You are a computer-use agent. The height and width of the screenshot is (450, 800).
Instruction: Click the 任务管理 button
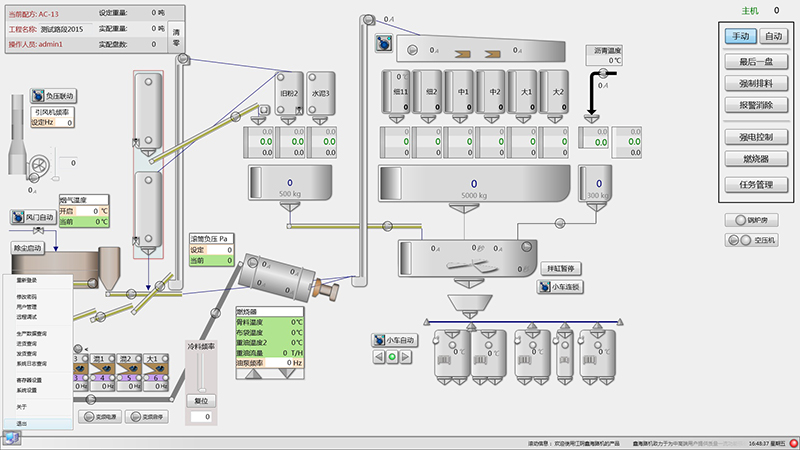pos(756,185)
